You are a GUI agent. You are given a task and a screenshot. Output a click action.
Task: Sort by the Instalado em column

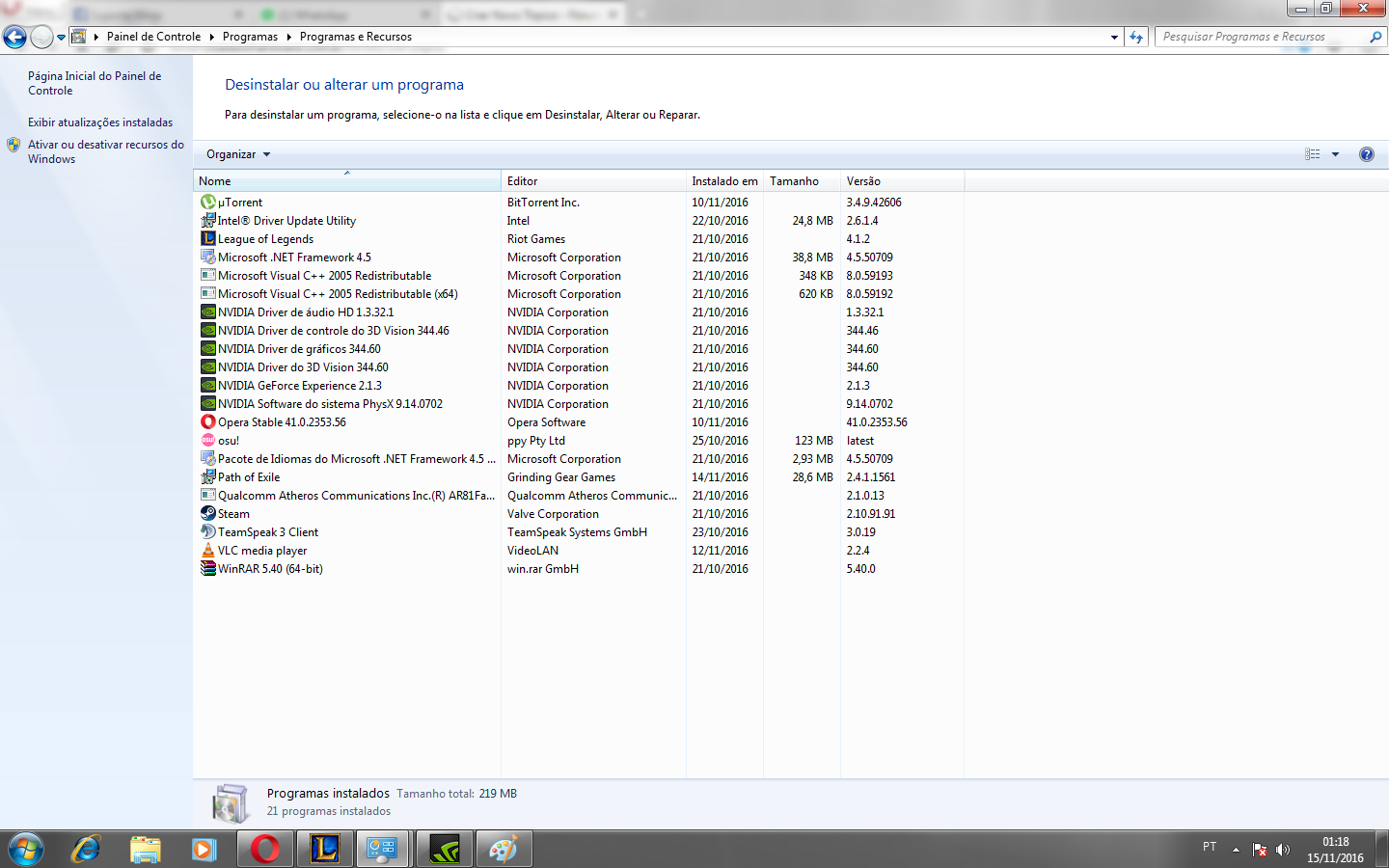tap(724, 181)
